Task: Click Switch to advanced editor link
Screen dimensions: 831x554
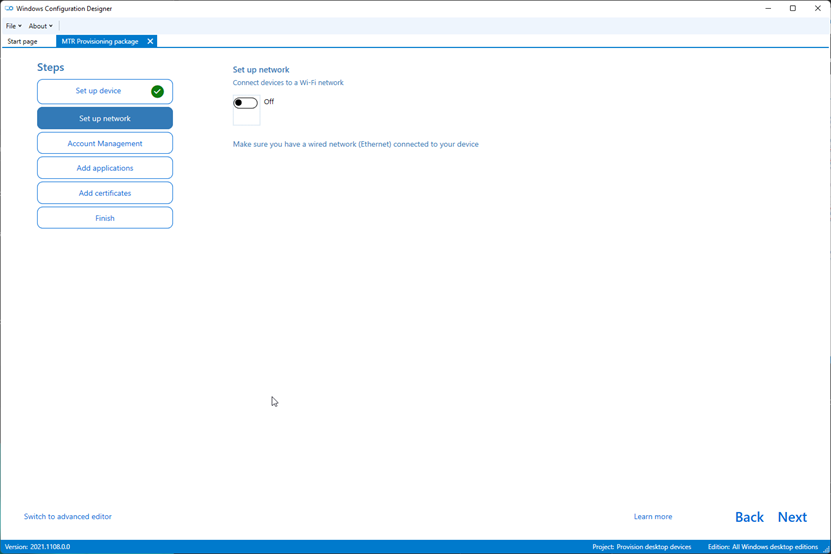Action: tap(68, 516)
